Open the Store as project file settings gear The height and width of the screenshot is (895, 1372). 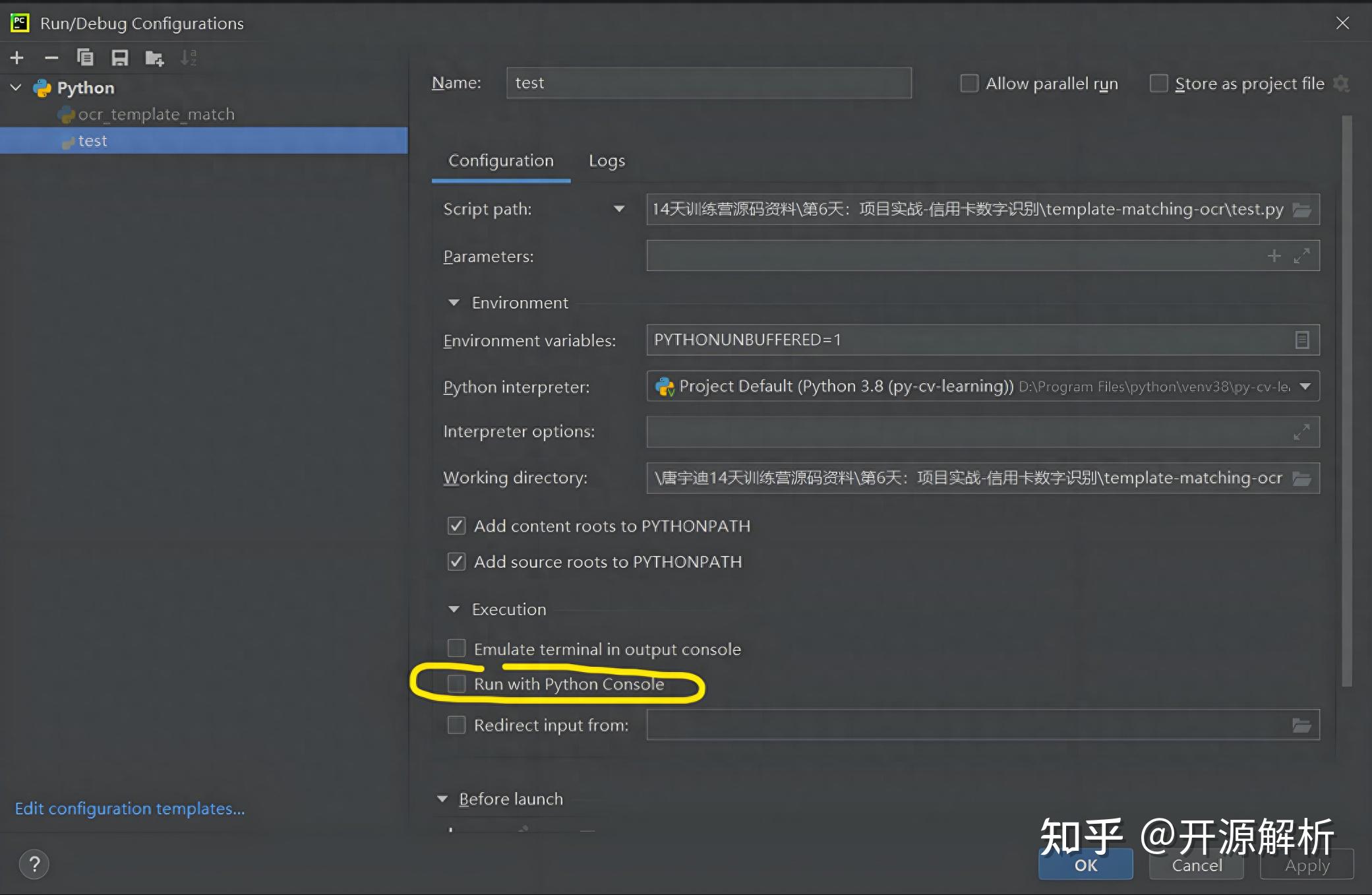pos(1342,83)
